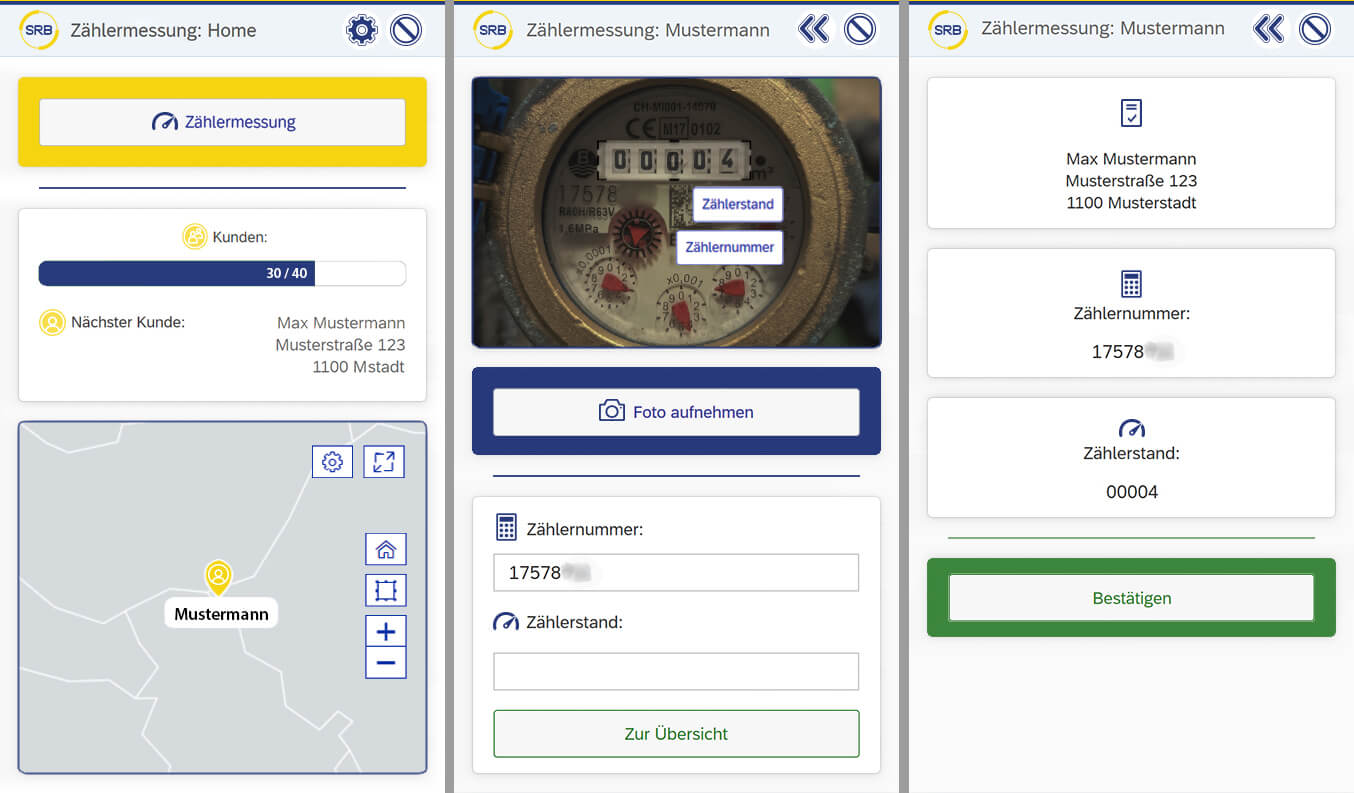This screenshot has width=1354, height=793.
Task: Select the 00004 Zählerstand value
Action: [x=1131, y=492]
